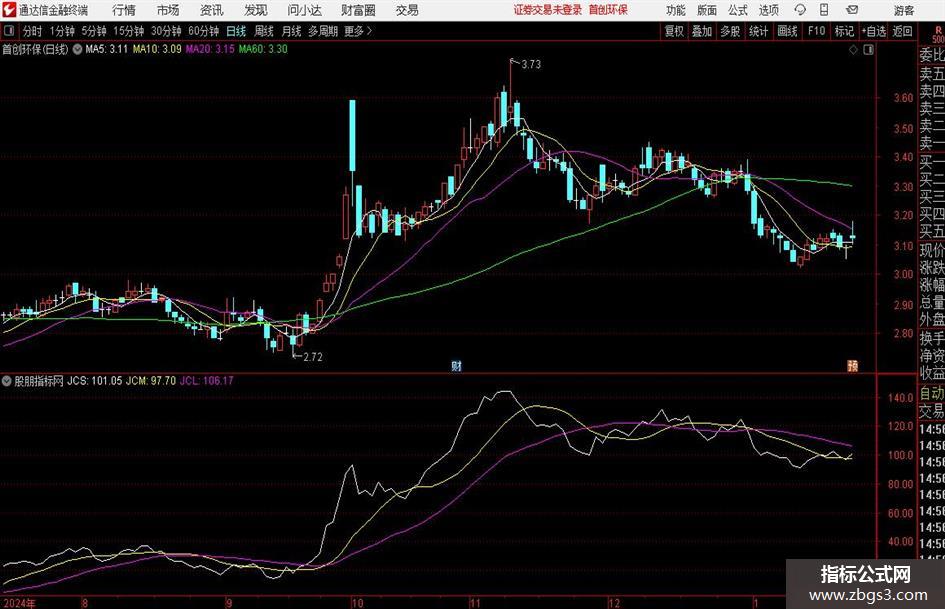Open the 资讯 menu
The height and width of the screenshot is (609, 945).
212,10
